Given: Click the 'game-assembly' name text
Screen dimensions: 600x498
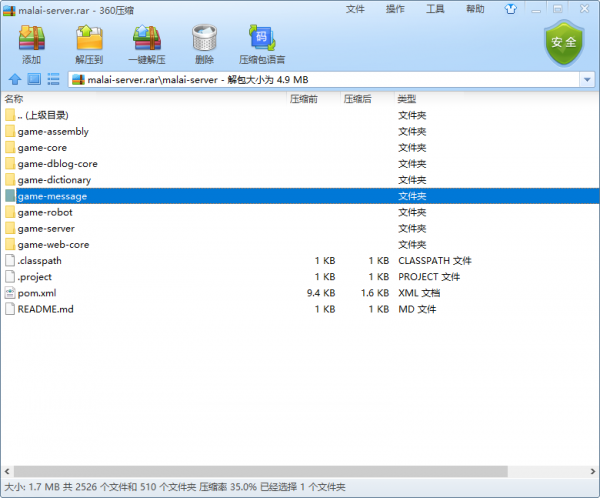Looking at the screenshot, I should (53, 132).
